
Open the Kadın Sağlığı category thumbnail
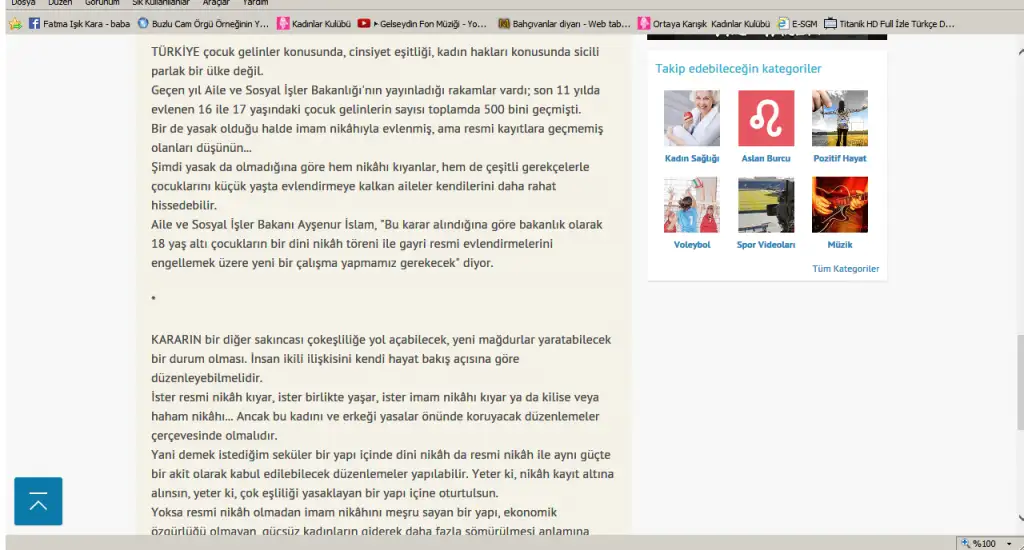tap(692, 118)
